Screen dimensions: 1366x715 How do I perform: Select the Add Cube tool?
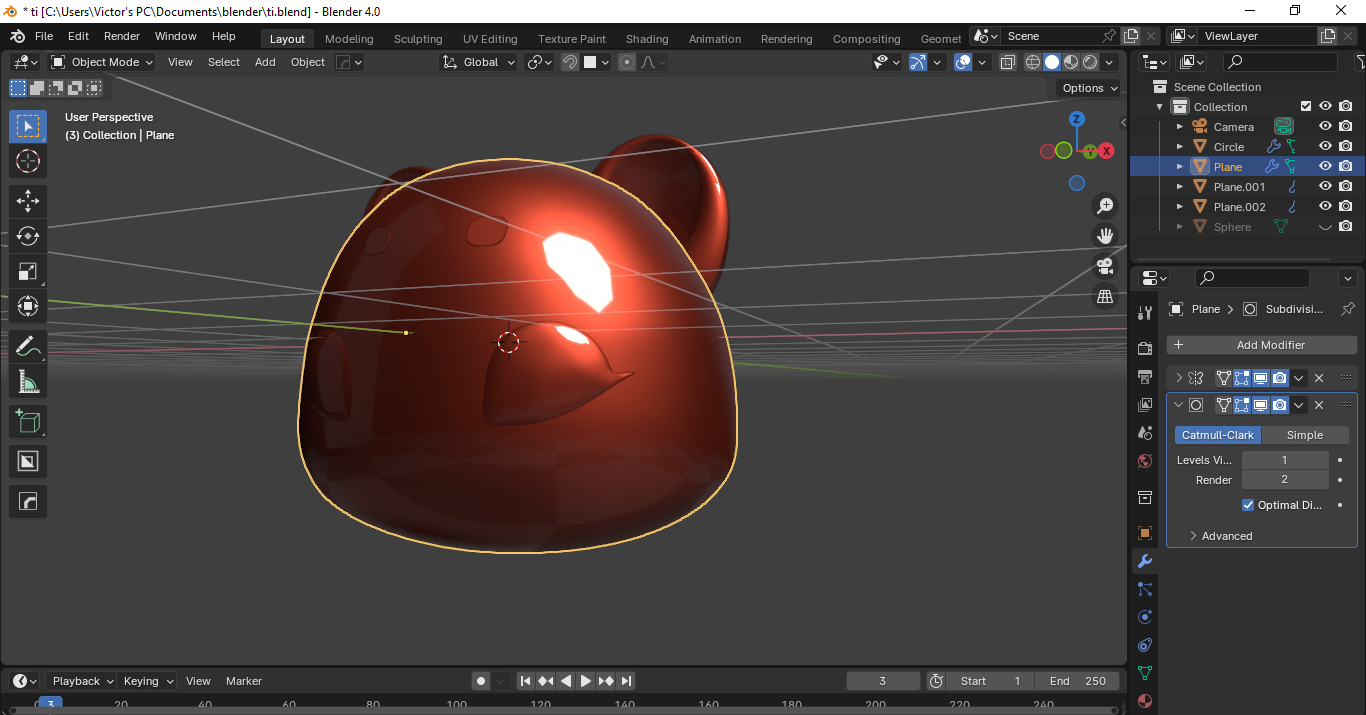coord(28,421)
